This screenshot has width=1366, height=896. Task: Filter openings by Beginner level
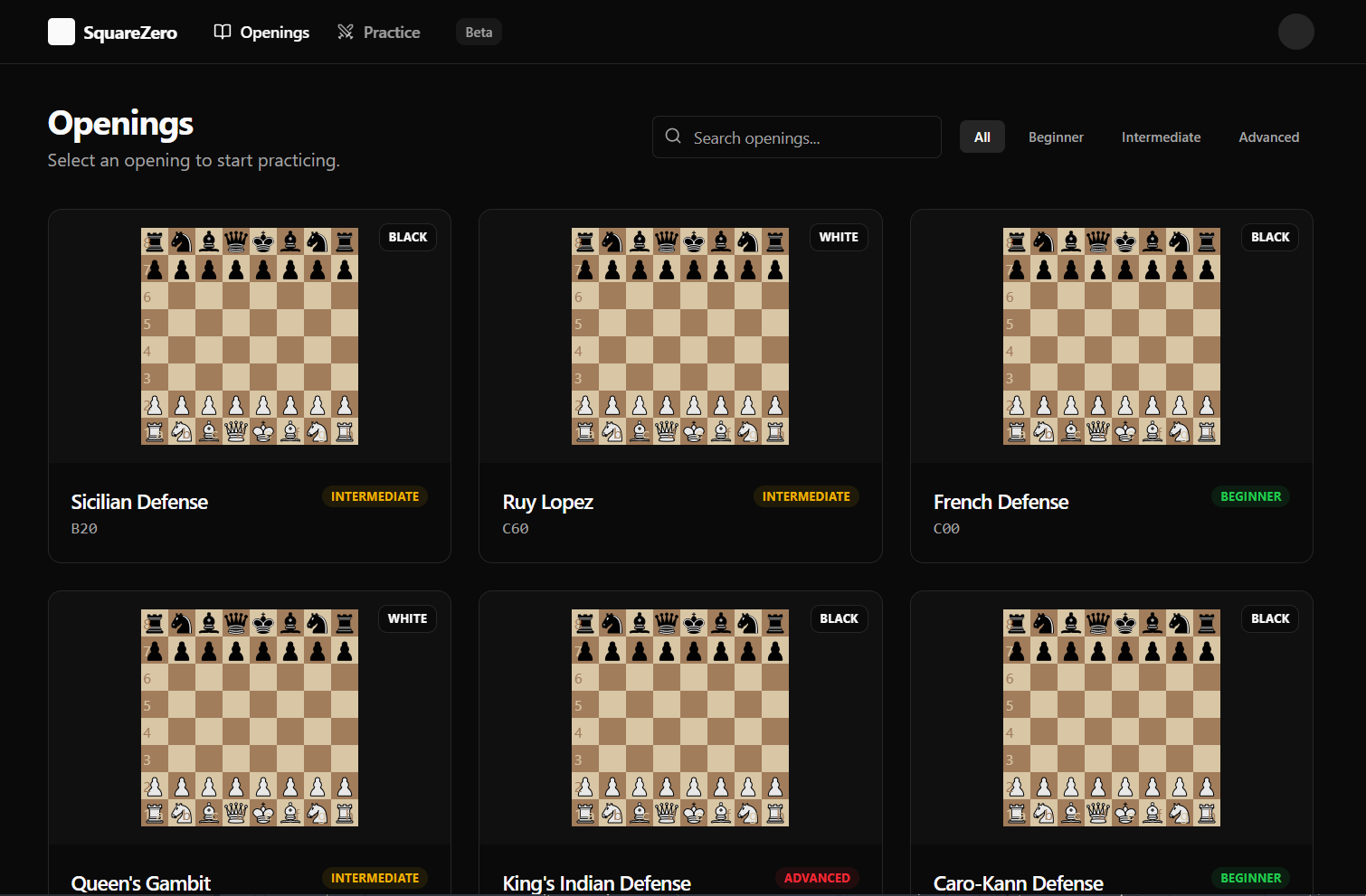(x=1056, y=137)
